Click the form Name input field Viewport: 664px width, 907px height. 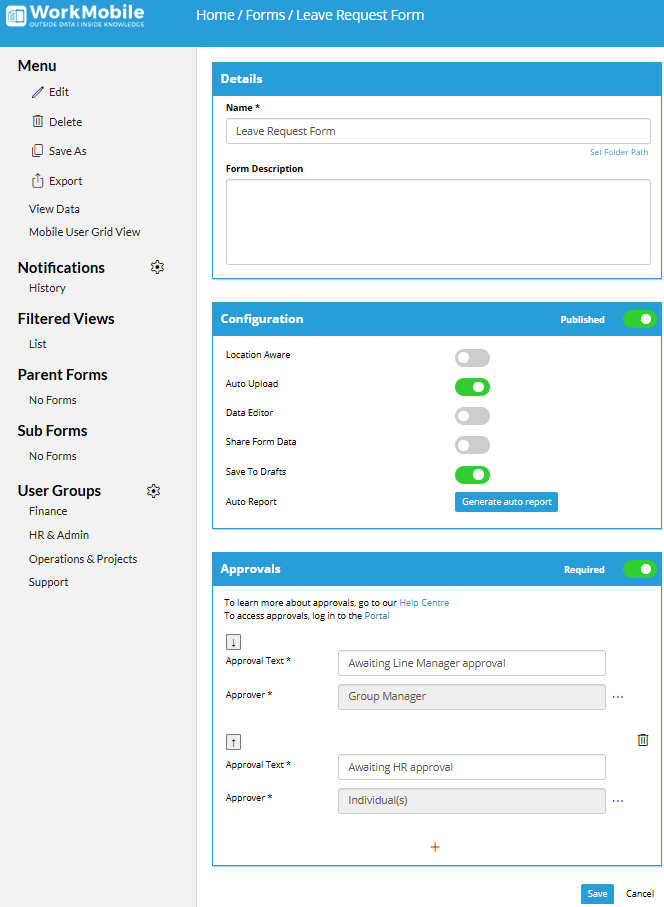click(x=438, y=131)
